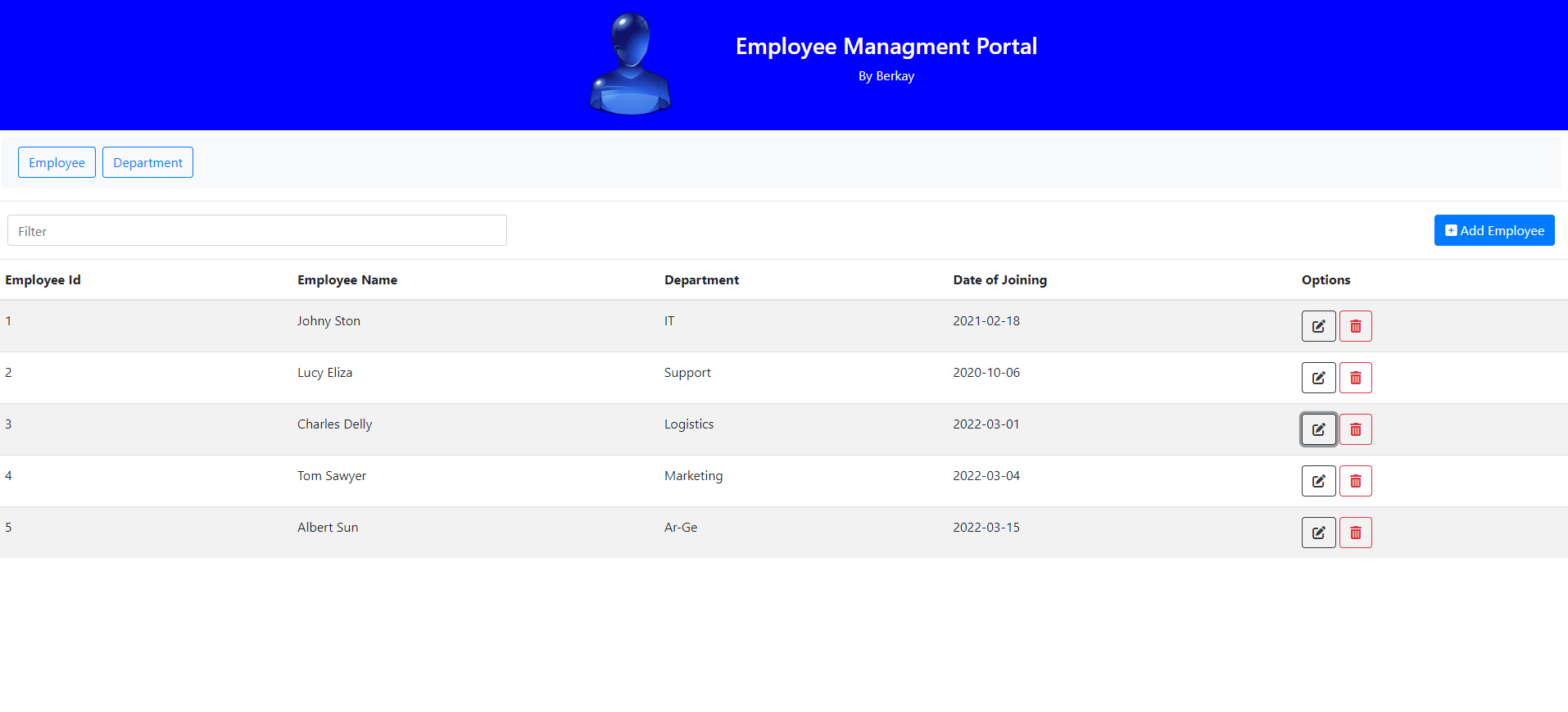Select the Albert Sun name cell
The width and height of the screenshot is (1568, 712).
tap(328, 528)
